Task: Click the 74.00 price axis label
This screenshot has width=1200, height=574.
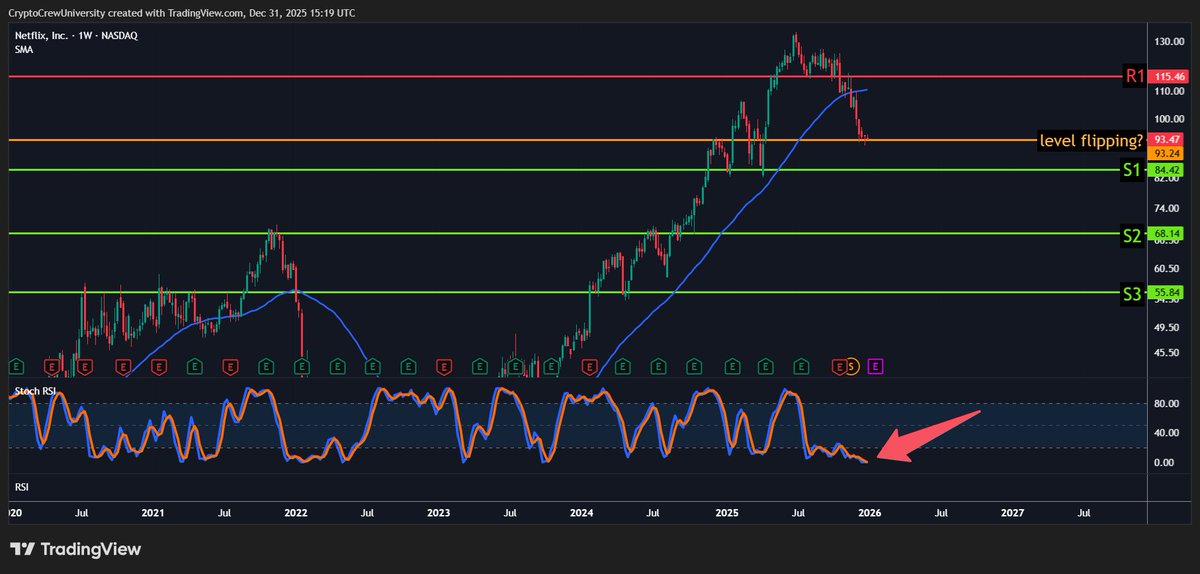Action: tap(1168, 209)
